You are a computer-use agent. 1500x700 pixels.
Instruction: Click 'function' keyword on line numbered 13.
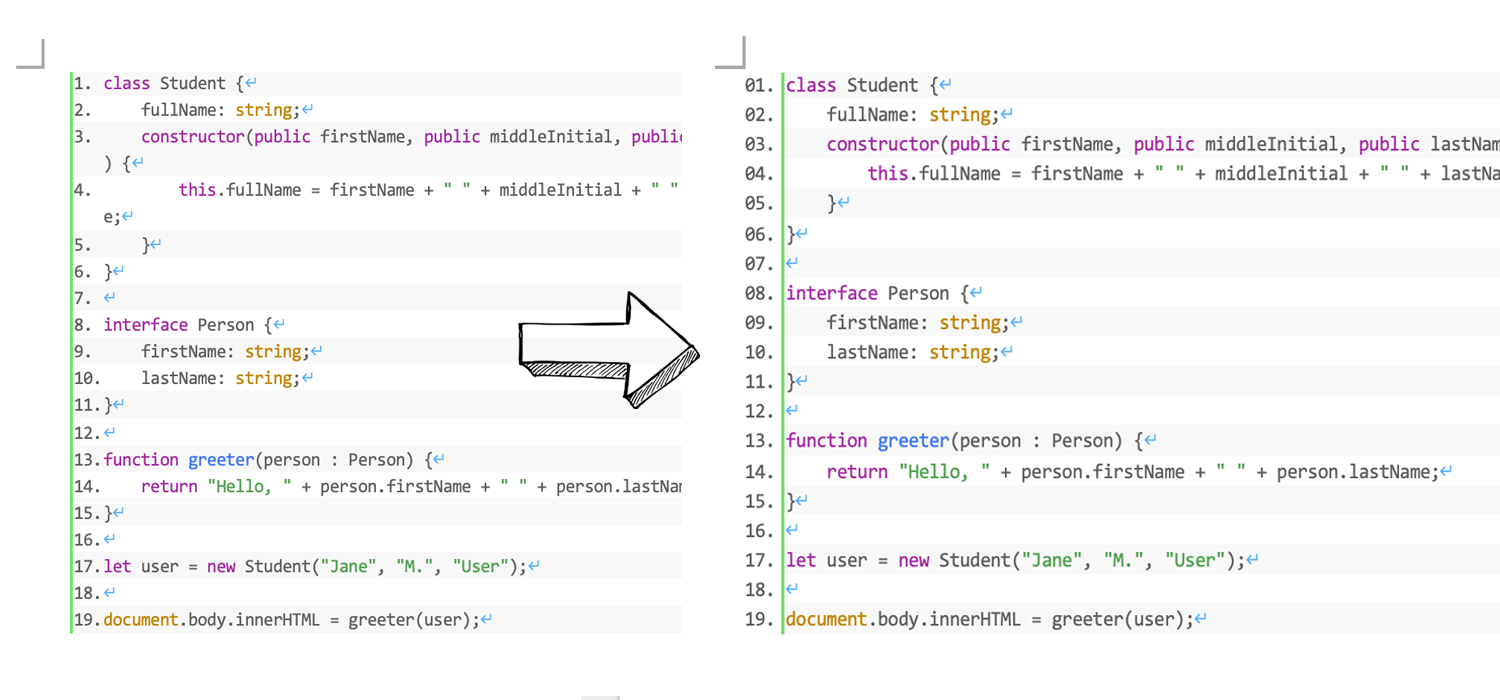141,460
